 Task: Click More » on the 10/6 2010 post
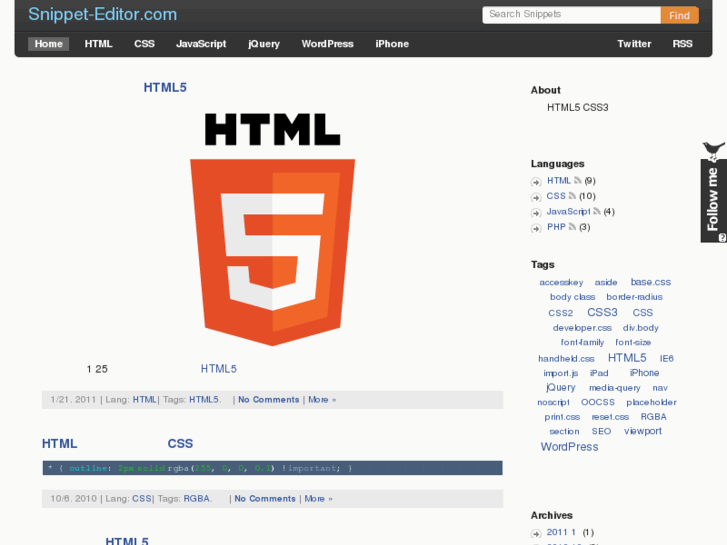point(318,499)
